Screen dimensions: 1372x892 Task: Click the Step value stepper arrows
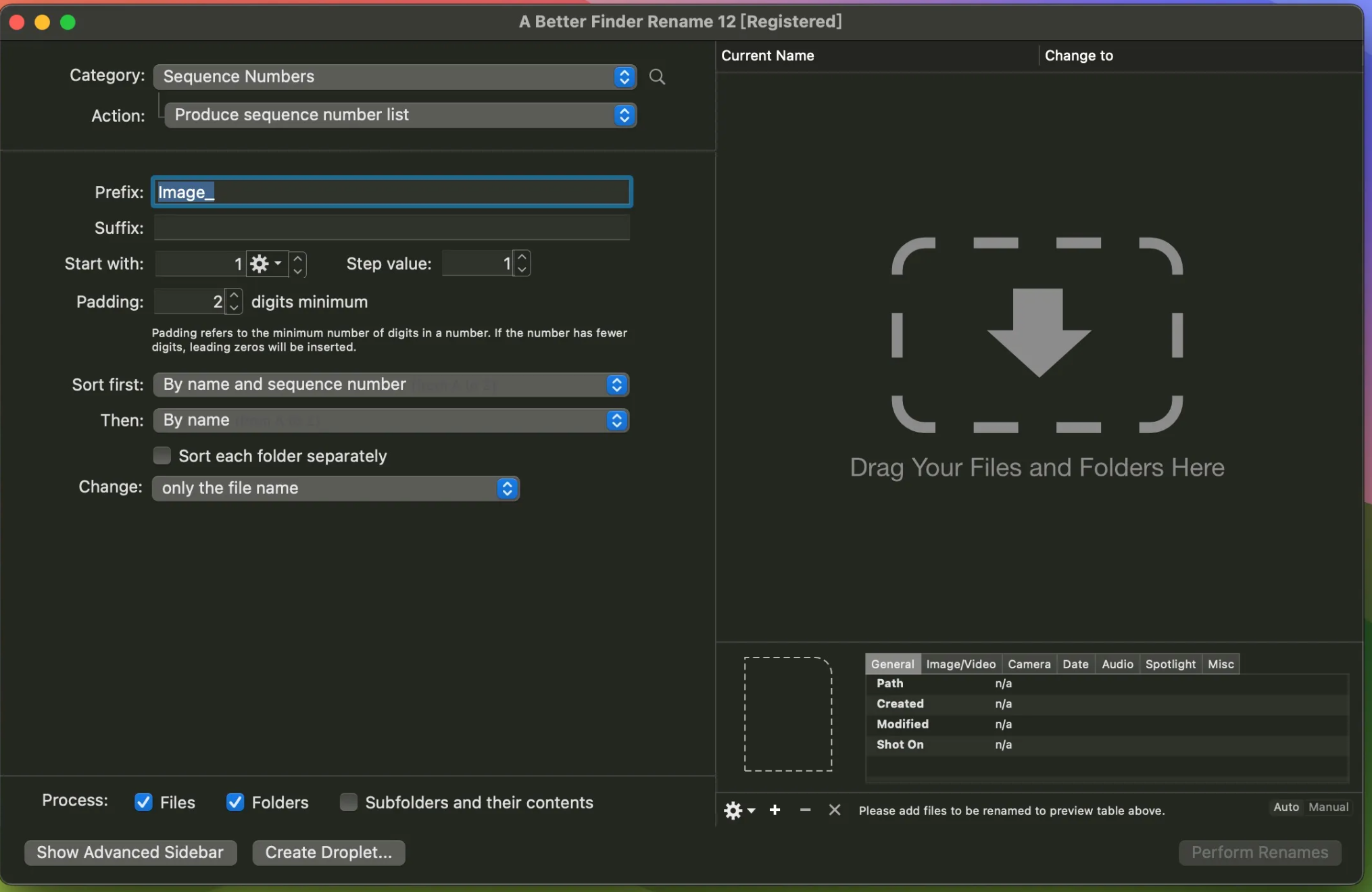[522, 263]
